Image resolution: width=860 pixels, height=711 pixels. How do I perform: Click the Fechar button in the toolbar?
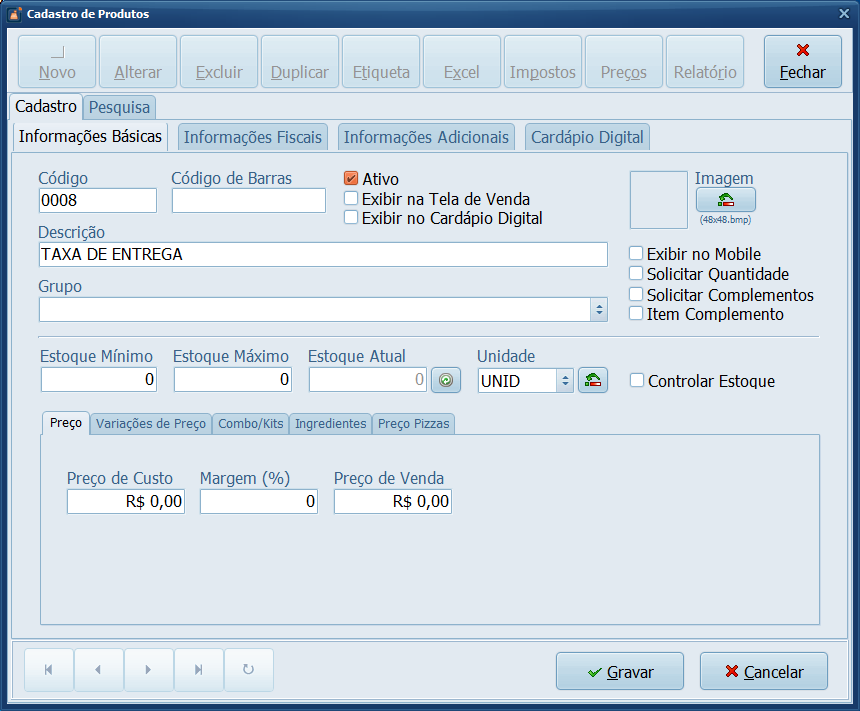[x=802, y=62]
